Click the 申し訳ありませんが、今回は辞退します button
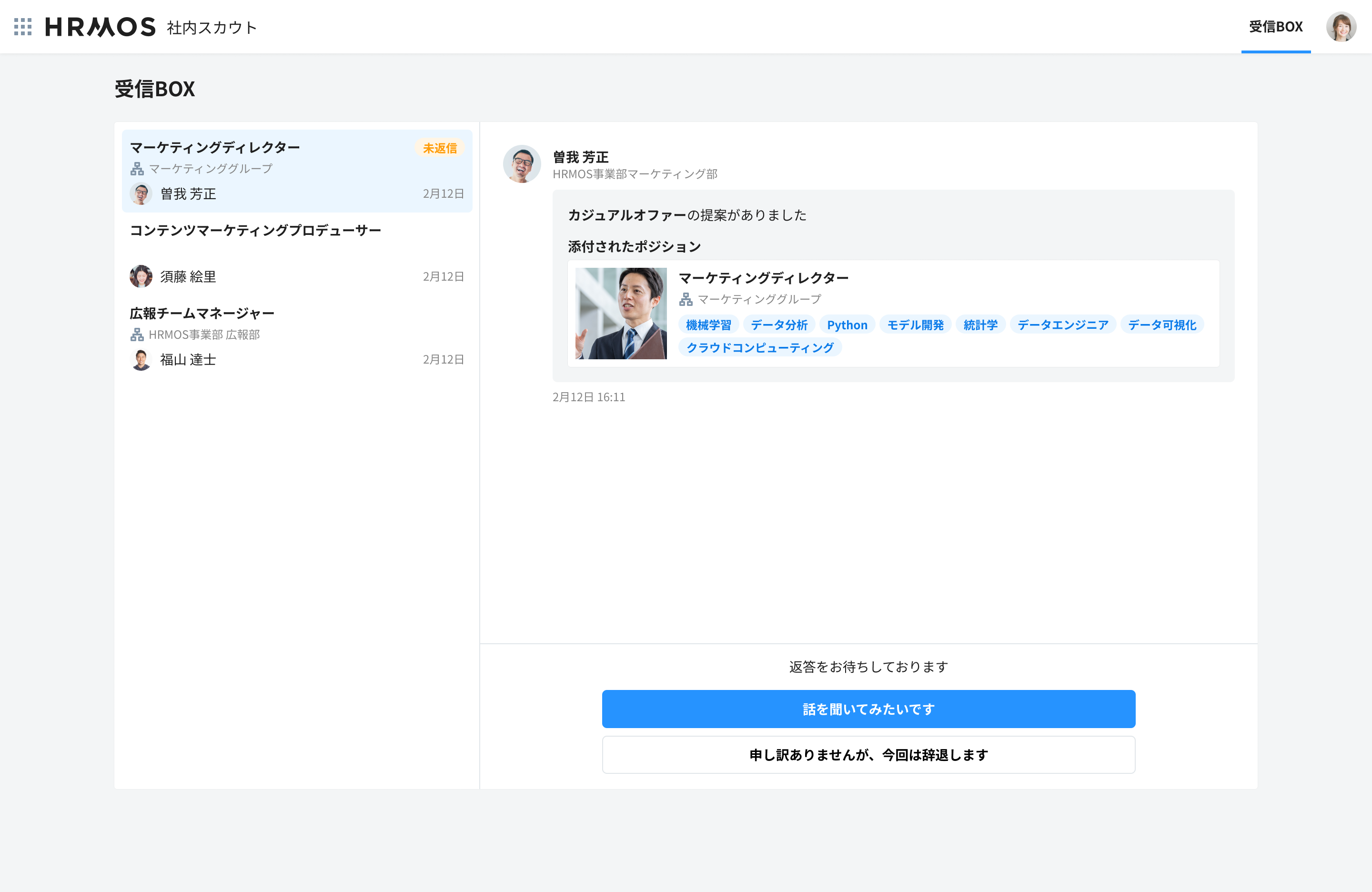 [868, 755]
